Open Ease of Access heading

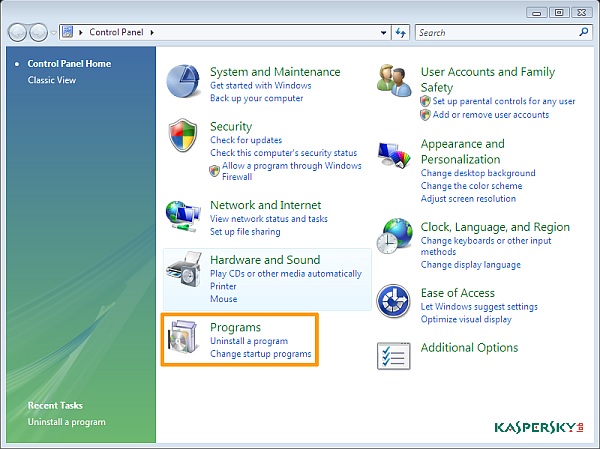458,293
